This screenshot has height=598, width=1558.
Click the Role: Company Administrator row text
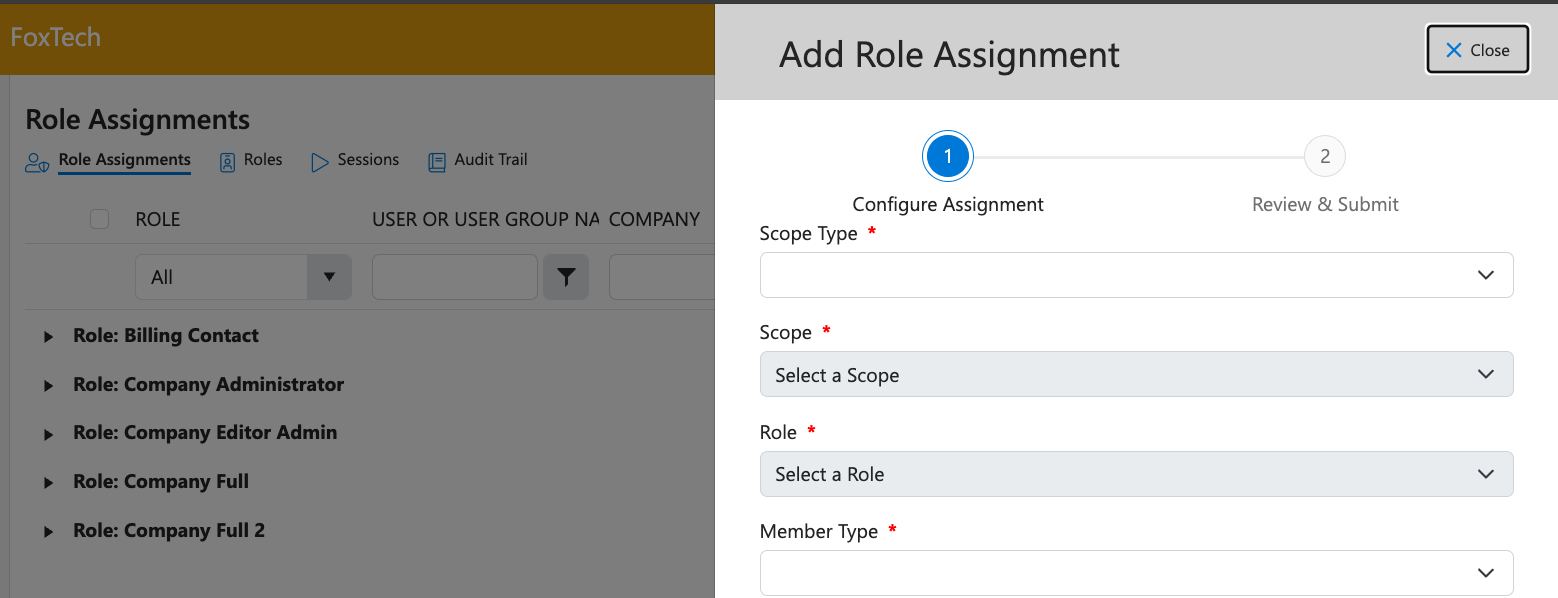click(208, 385)
